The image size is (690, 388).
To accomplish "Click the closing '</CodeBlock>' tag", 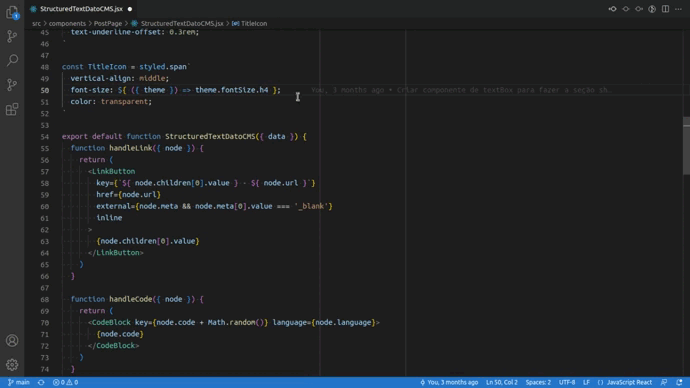I will (x=113, y=346).
